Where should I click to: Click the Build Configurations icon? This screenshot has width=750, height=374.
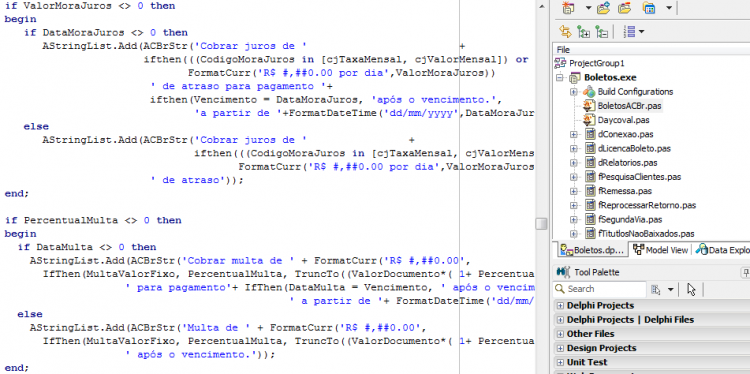tap(589, 91)
